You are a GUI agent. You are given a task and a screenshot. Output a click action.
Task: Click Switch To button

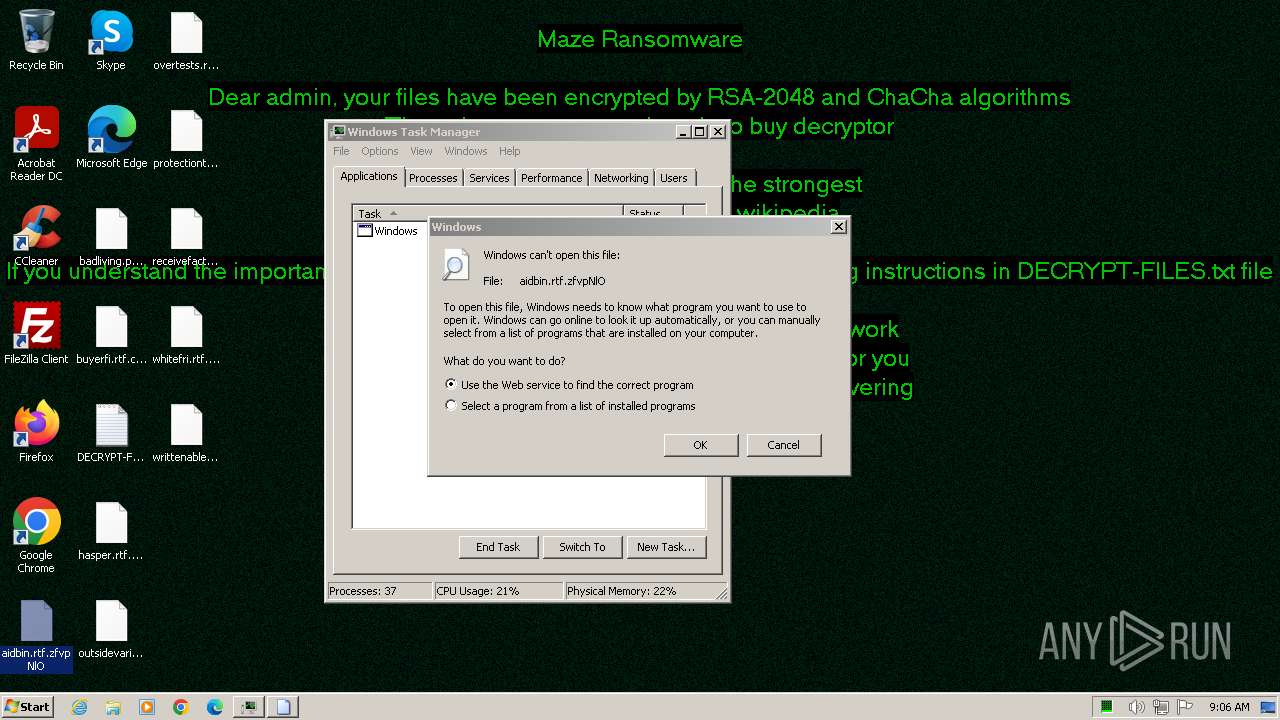pos(582,547)
